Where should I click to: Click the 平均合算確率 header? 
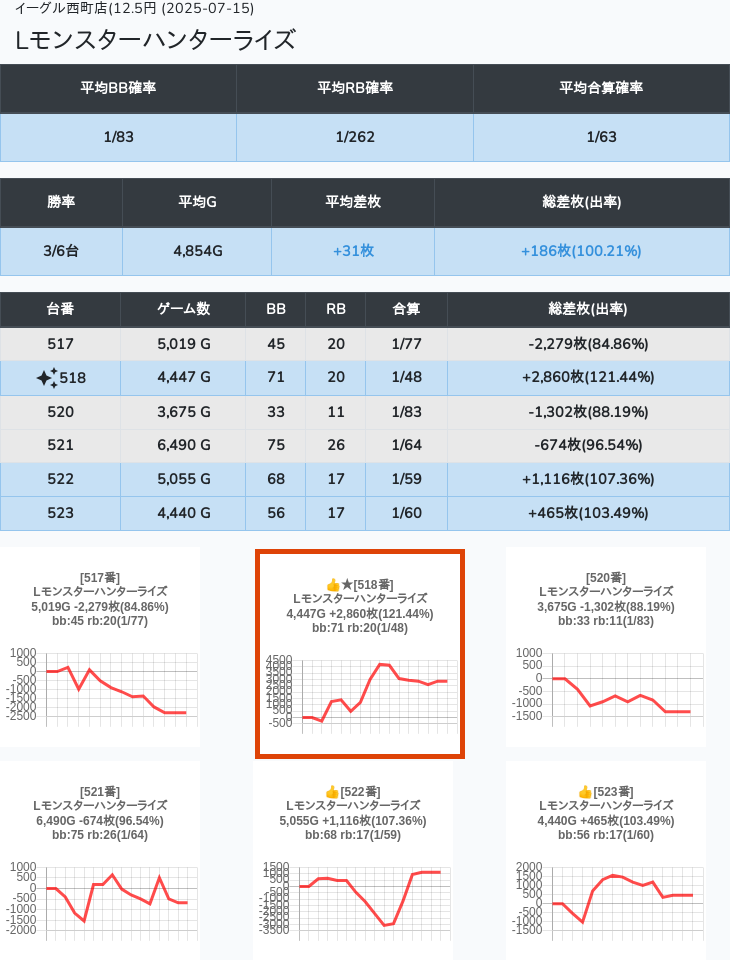pos(601,88)
